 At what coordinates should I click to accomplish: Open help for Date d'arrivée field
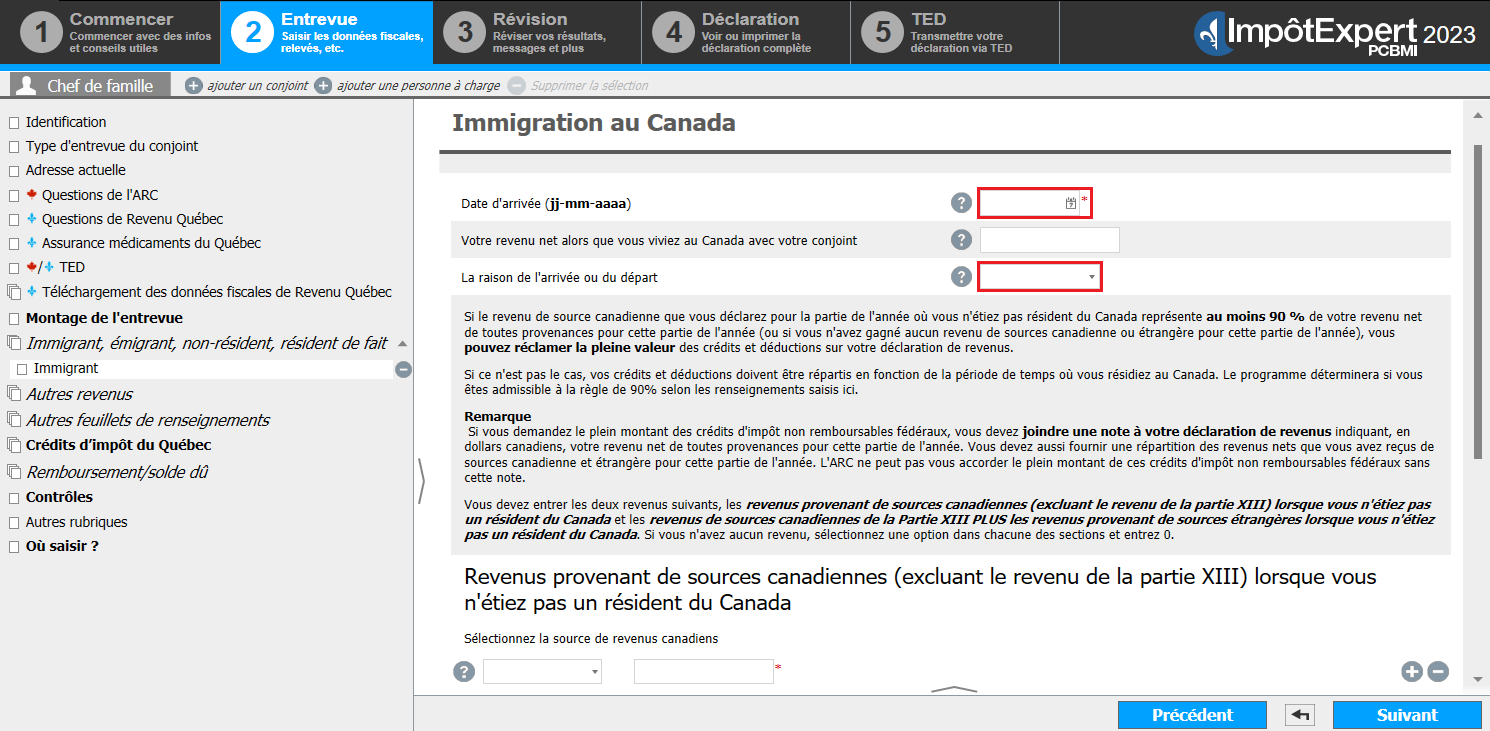pos(961,203)
